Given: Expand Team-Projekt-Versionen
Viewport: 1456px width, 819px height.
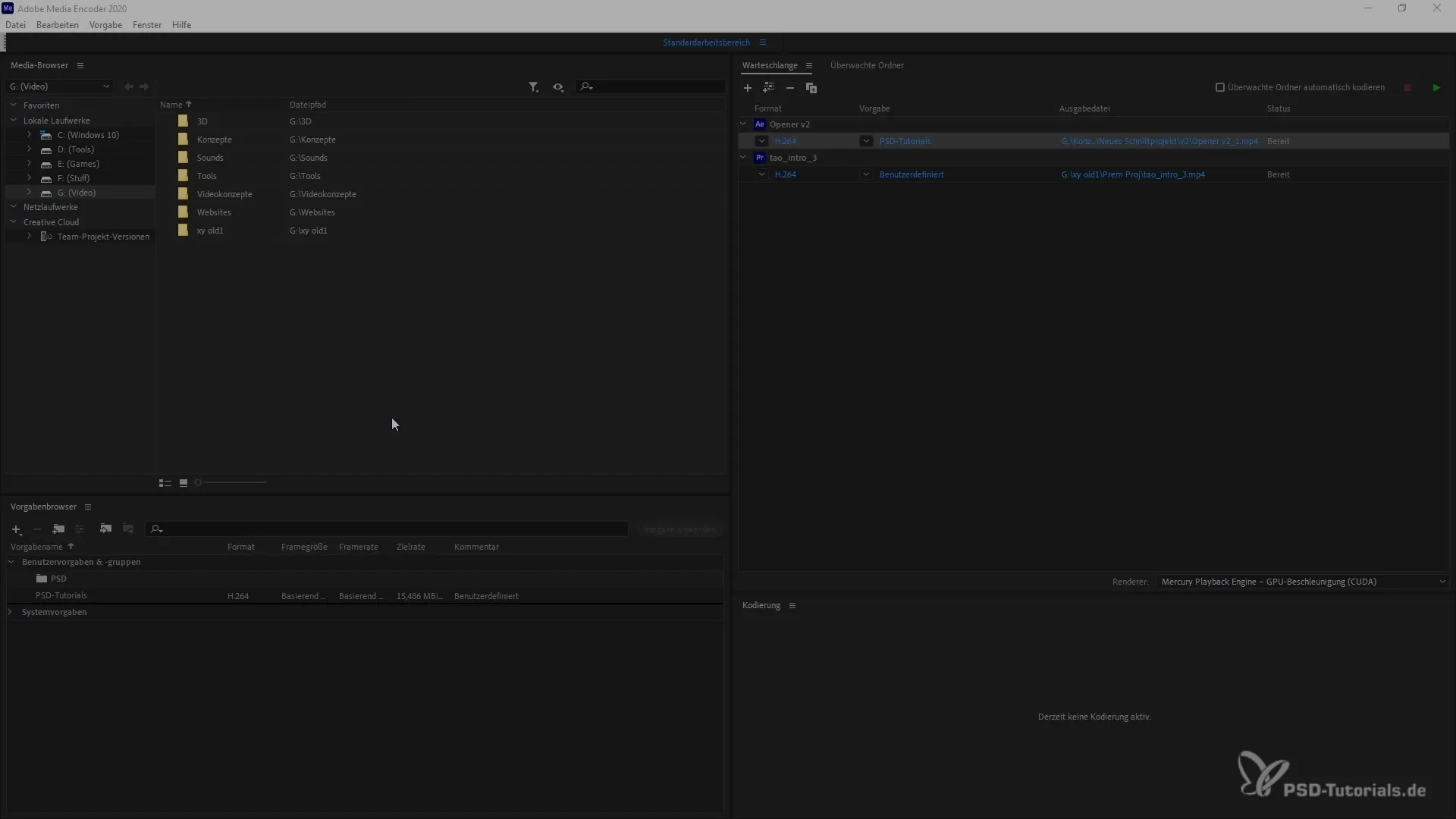Looking at the screenshot, I should tap(30, 237).
